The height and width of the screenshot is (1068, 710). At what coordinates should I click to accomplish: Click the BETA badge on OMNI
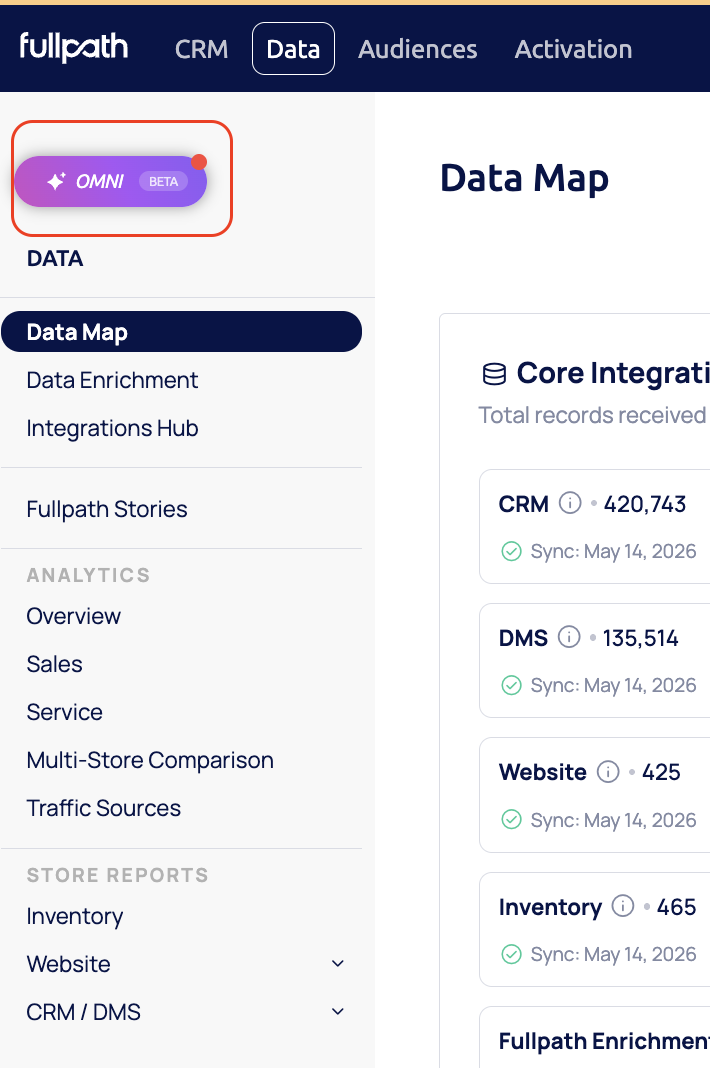[164, 181]
